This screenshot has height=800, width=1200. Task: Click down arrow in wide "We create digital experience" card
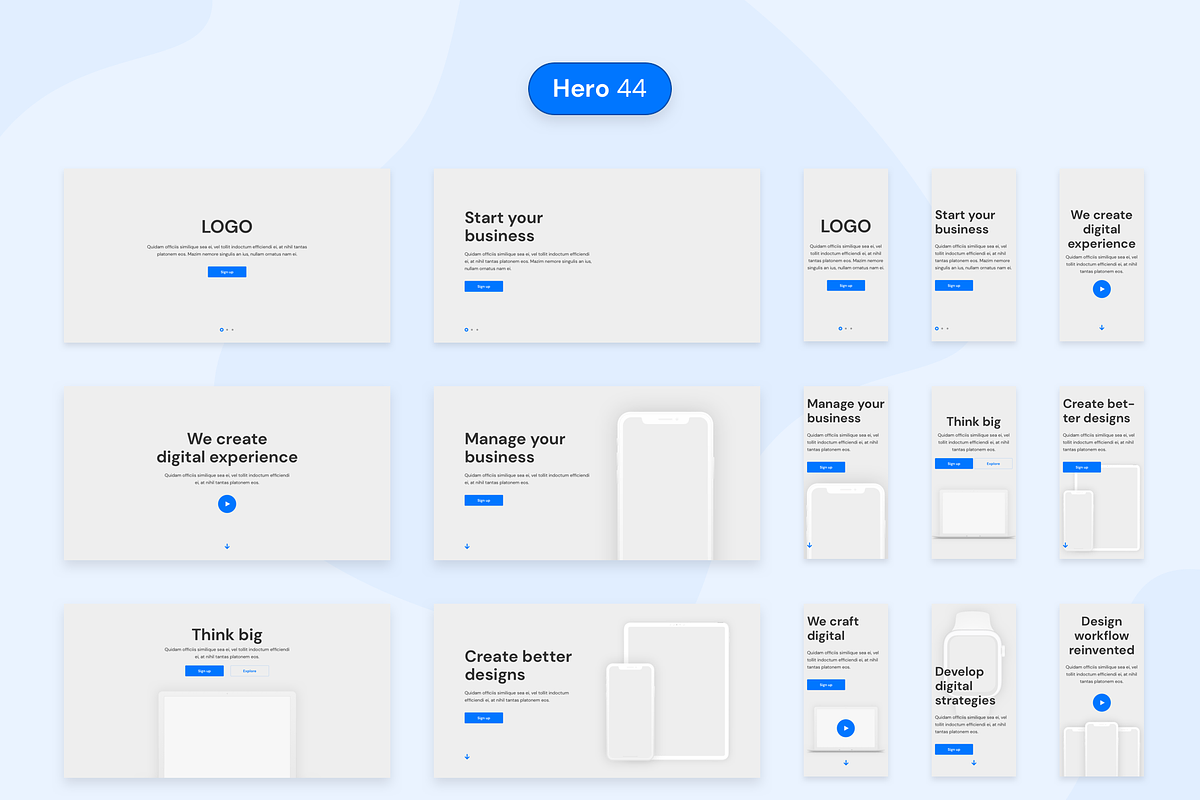click(227, 546)
